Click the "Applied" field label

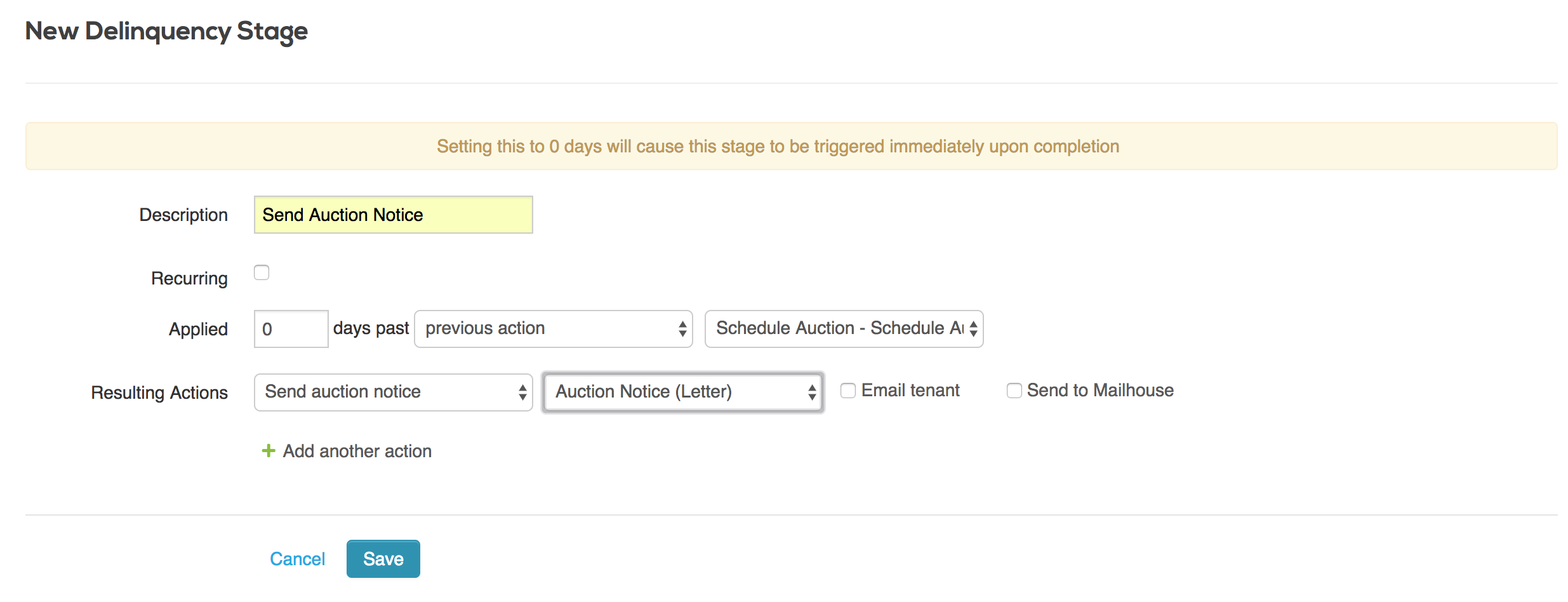coord(198,329)
